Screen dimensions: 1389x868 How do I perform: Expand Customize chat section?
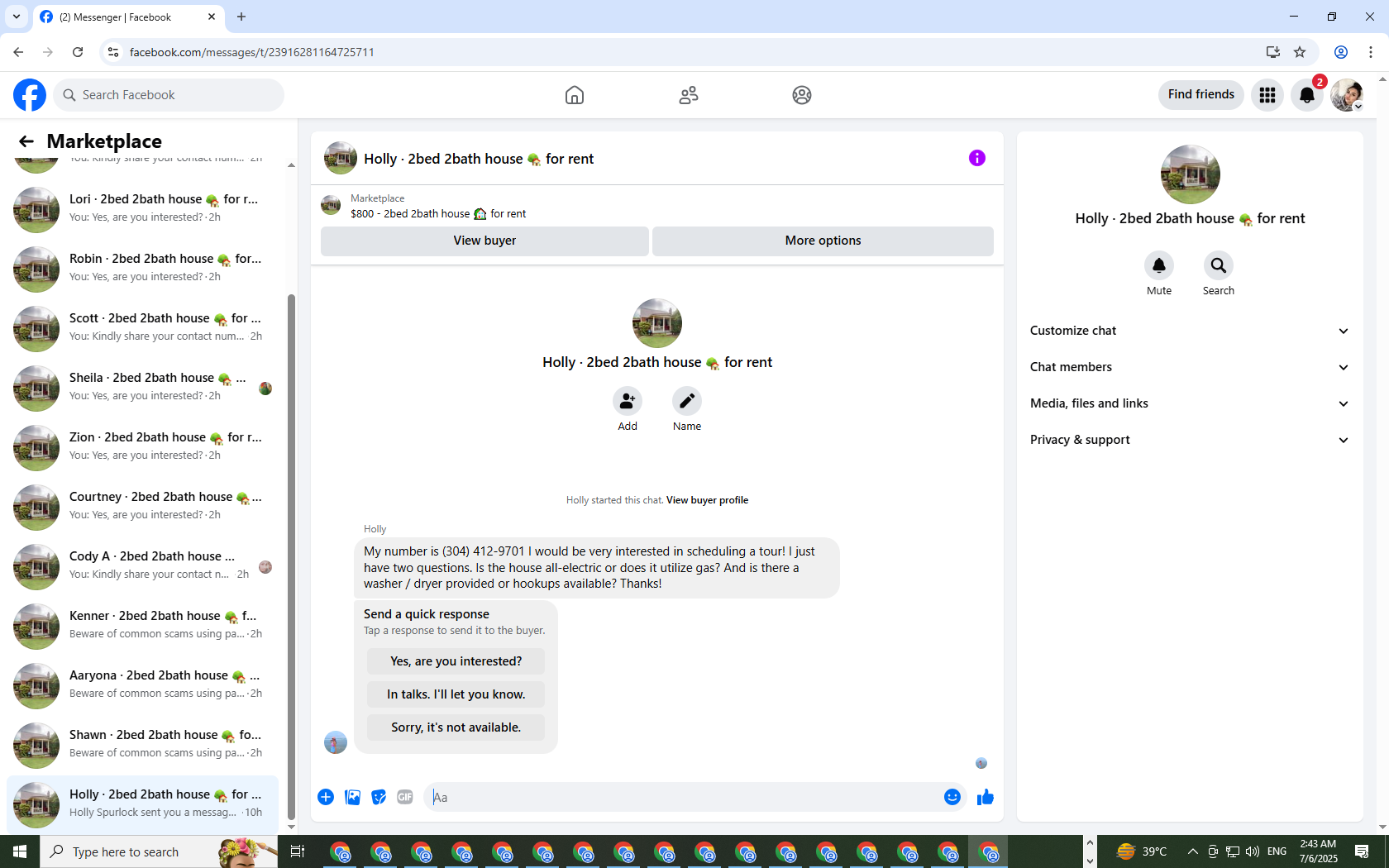tap(1190, 331)
